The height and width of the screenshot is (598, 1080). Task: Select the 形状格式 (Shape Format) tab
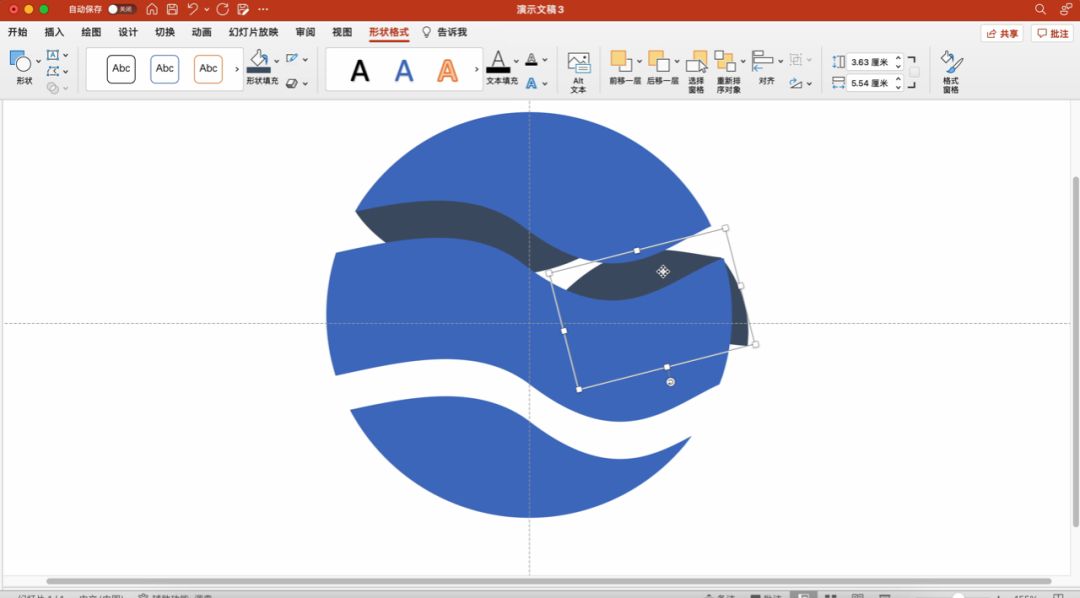pos(388,32)
